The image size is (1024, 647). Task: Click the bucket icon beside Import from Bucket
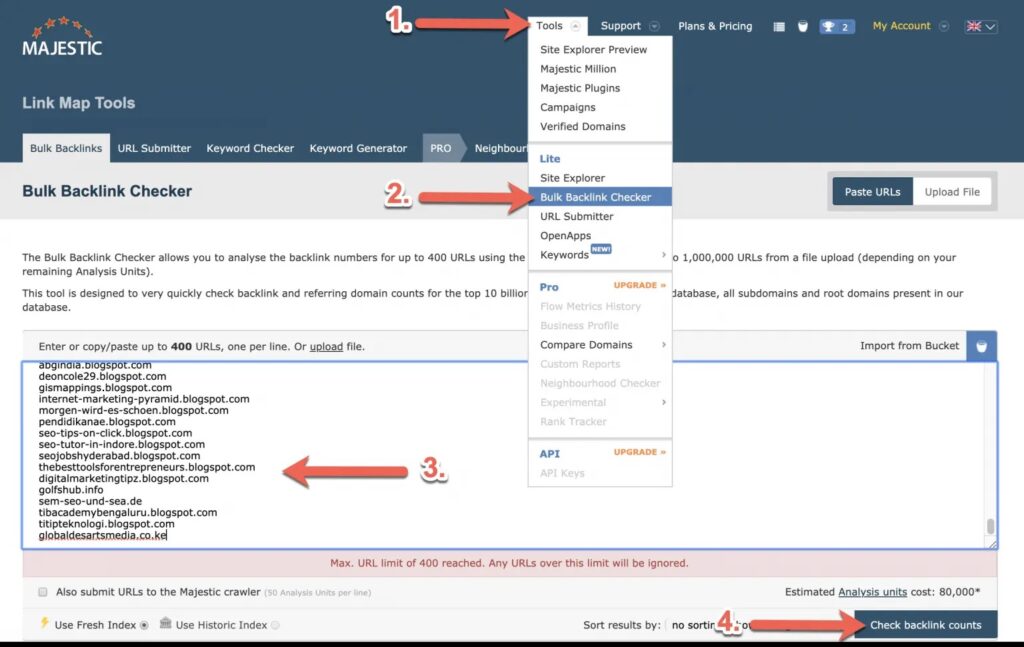click(981, 346)
